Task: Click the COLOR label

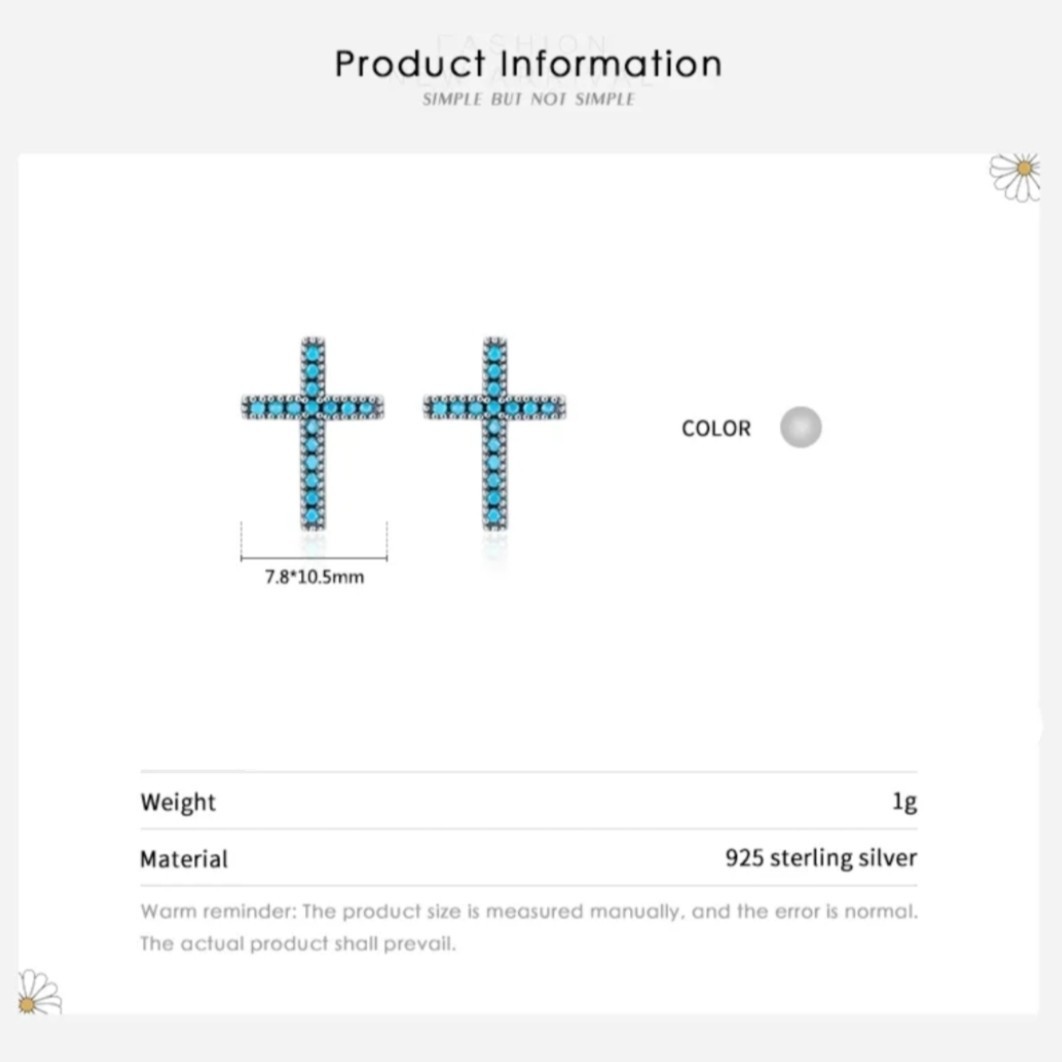Action: (716, 428)
